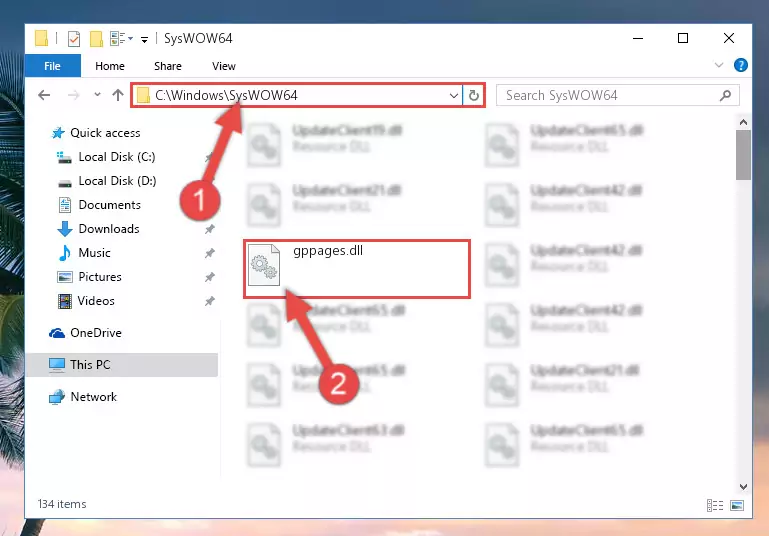Switch to Details view icon in status bar
This screenshot has height=536, width=769.
715,505
